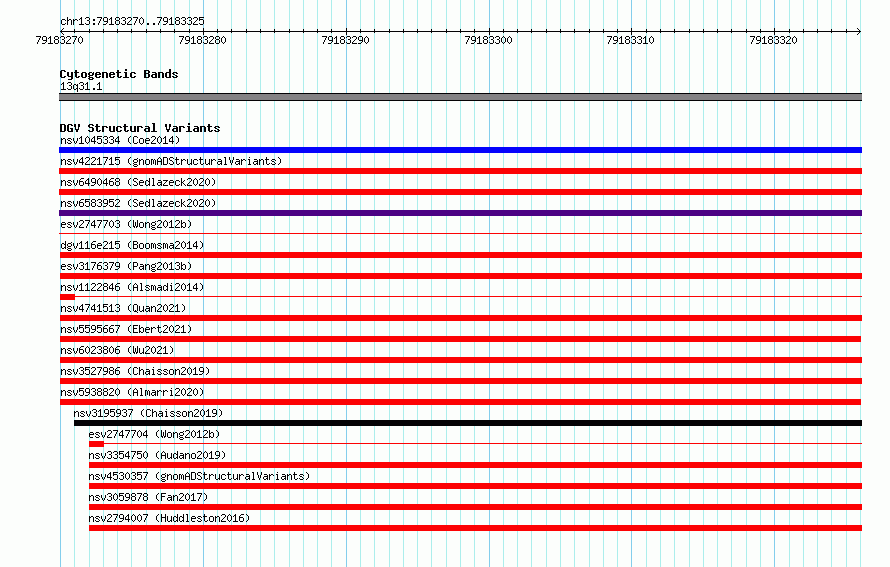Click nsv5938820 (Almarri2020) label
Viewport: 890px width, 567px height.
[x=132, y=392]
